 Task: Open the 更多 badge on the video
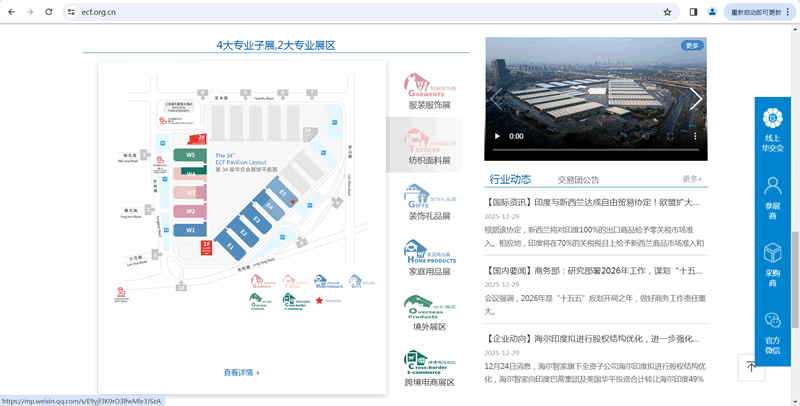pyautogui.click(x=692, y=46)
